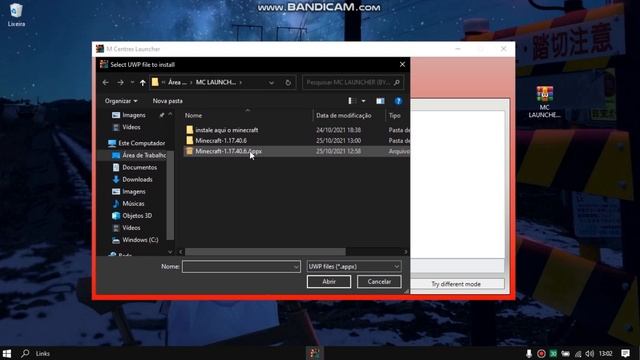Go up one folder level
The height and width of the screenshot is (360, 640).
(142, 82)
